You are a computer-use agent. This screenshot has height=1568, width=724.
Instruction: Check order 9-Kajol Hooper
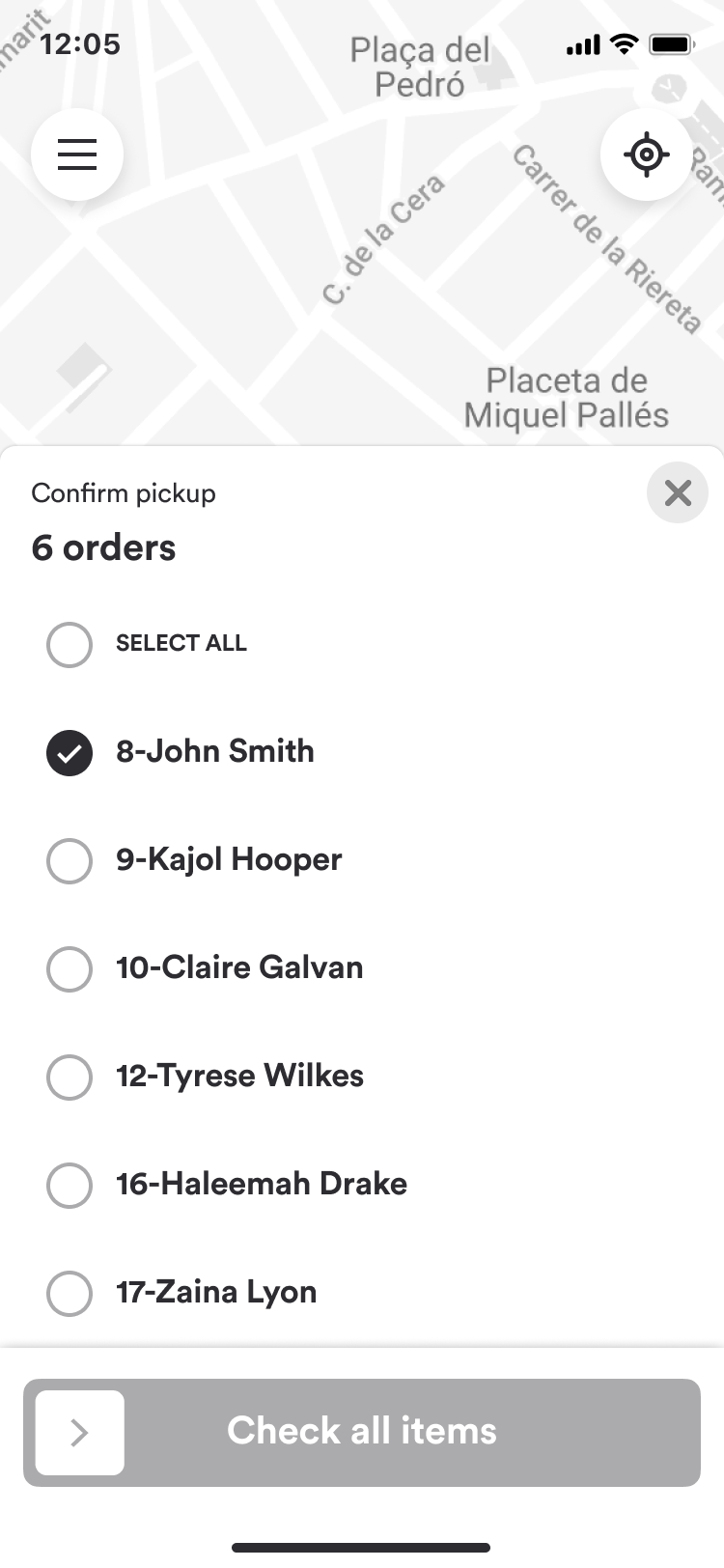click(70, 860)
